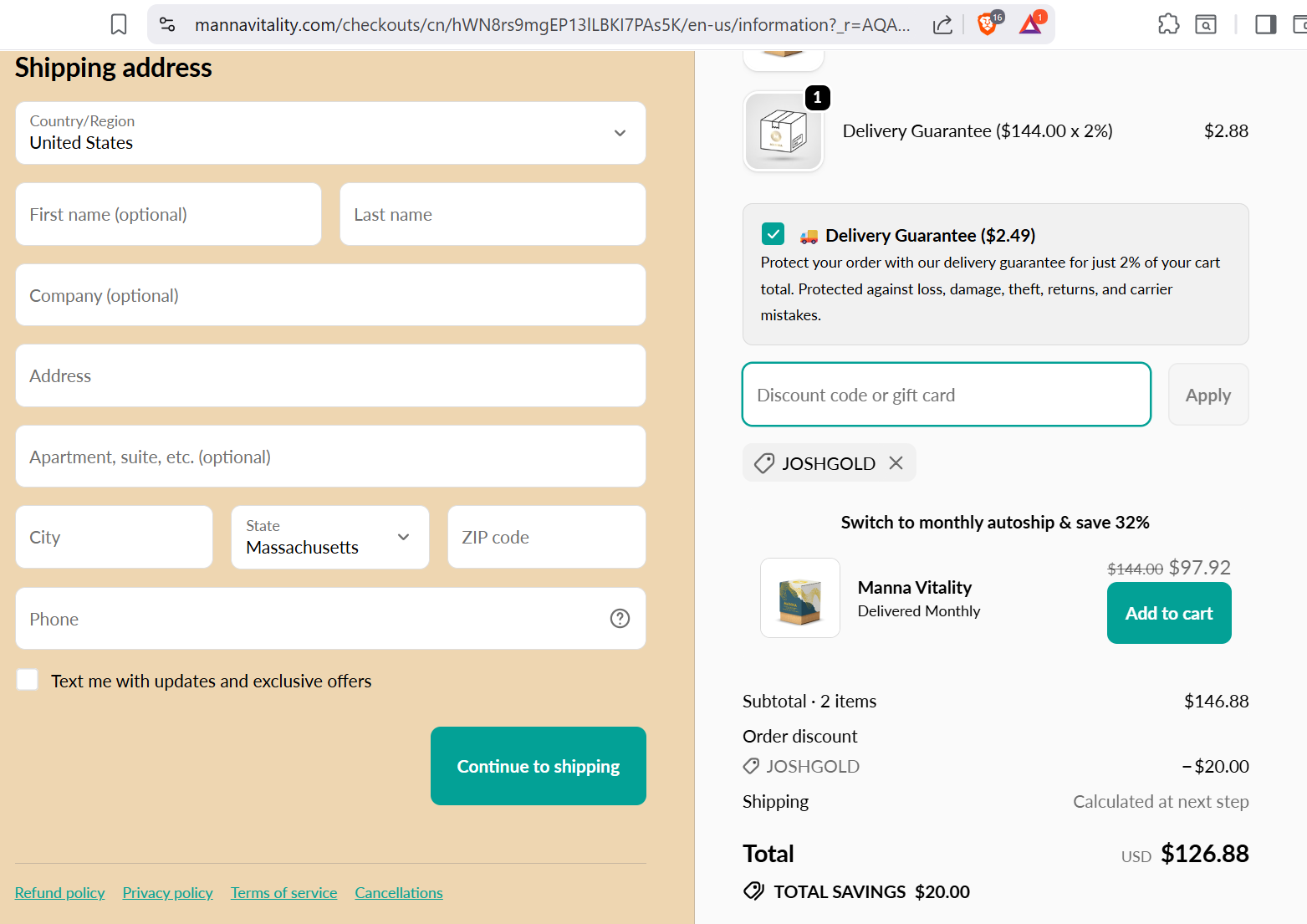
Task: Enable text me with updates checkbox
Action: click(28, 680)
